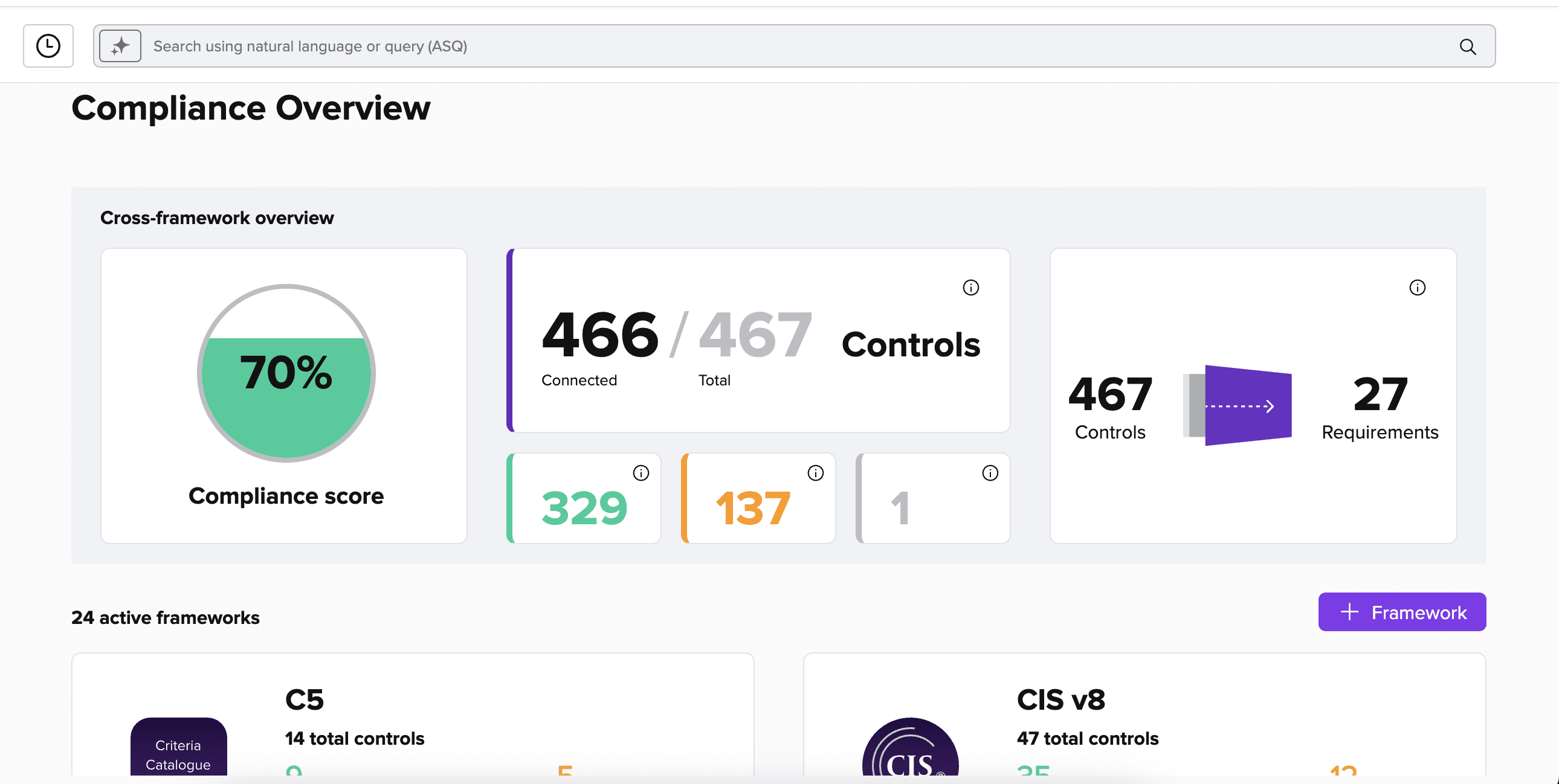Click the info icon on the Requirements card
Image resolution: width=1559 pixels, height=784 pixels.
(x=1418, y=288)
